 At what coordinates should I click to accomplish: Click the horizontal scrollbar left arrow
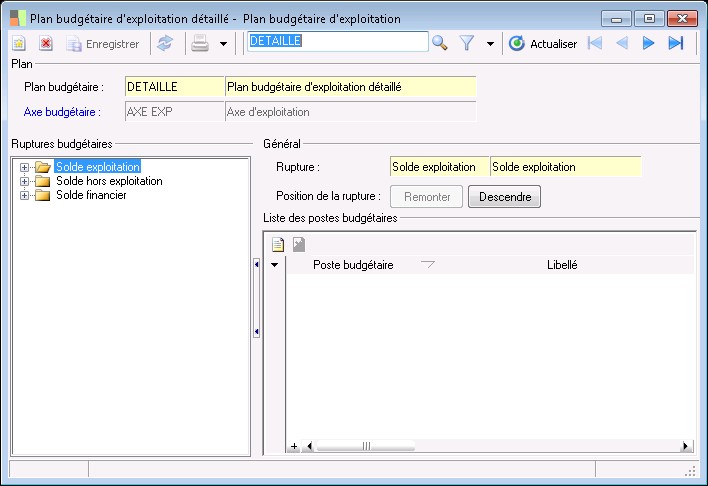(x=309, y=446)
